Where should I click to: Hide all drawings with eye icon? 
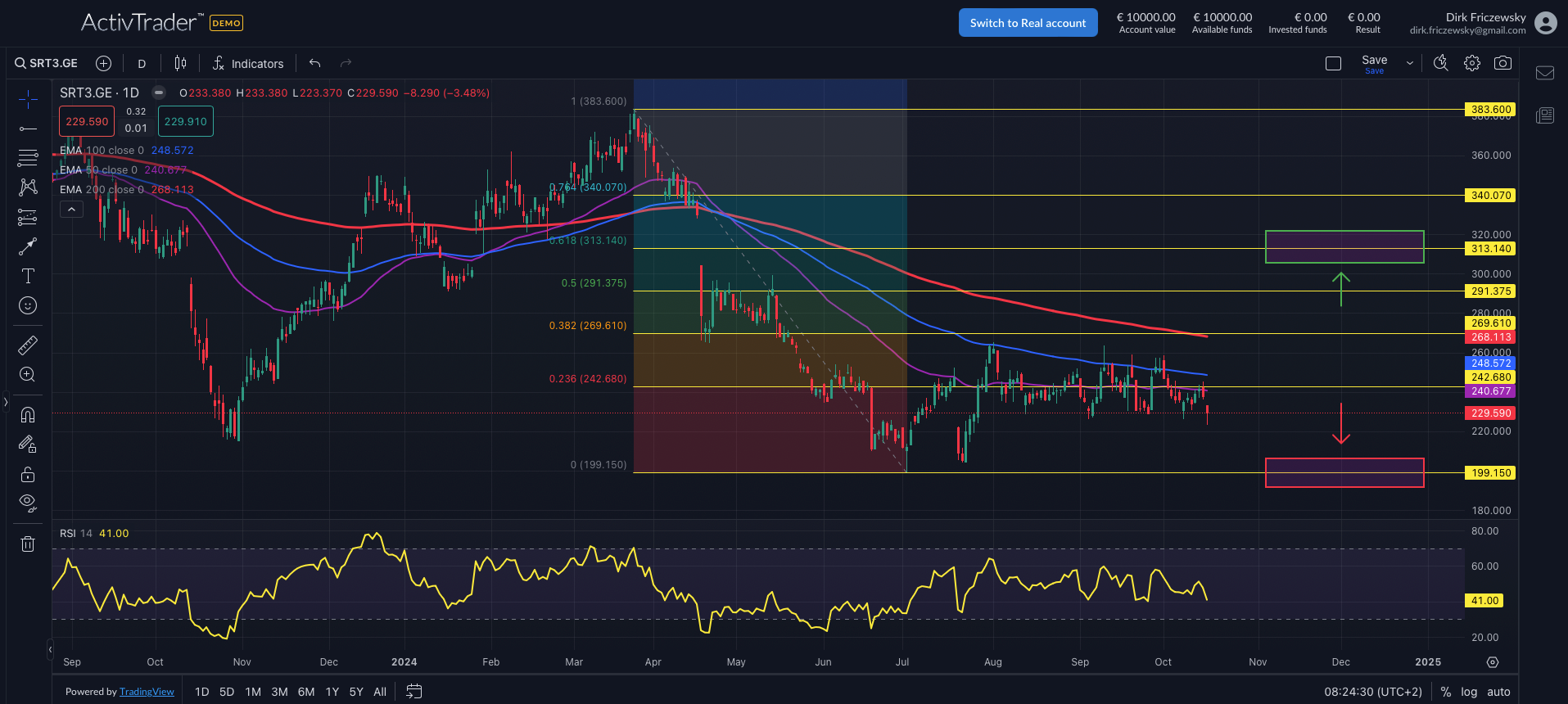point(28,503)
